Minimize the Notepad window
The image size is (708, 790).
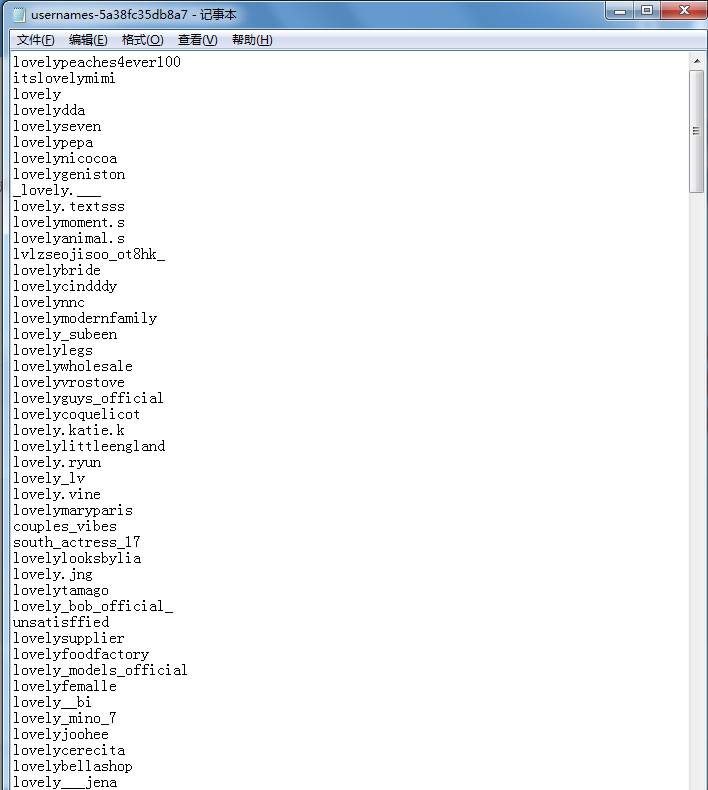tap(622, 11)
